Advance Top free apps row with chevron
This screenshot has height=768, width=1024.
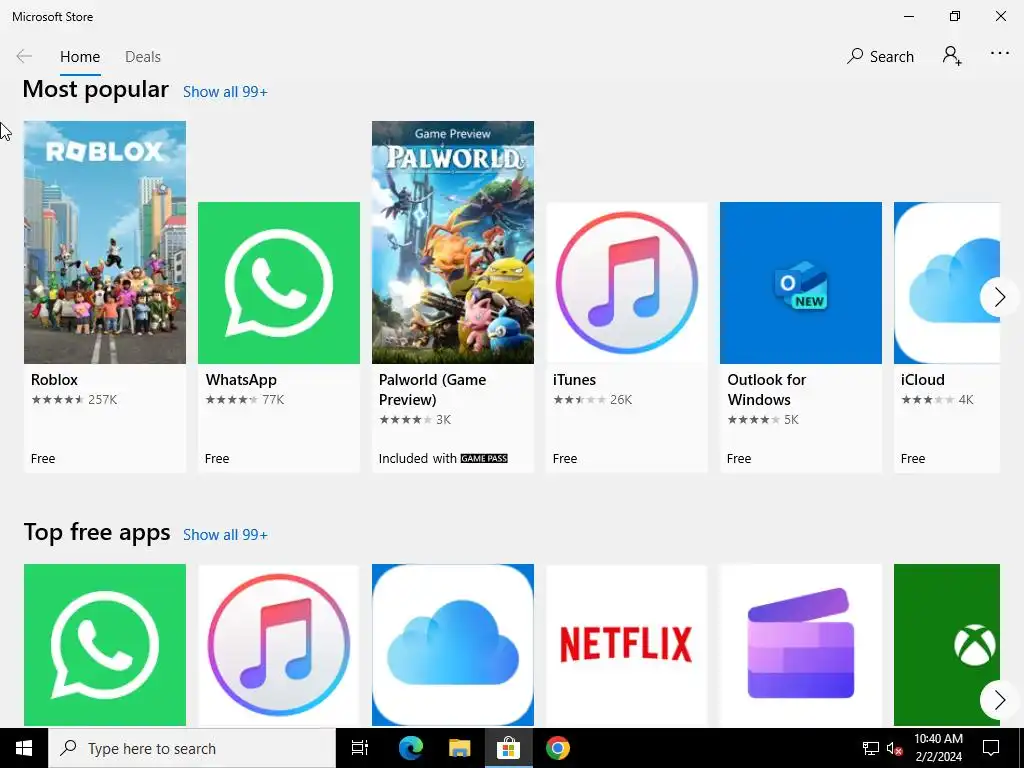point(999,700)
